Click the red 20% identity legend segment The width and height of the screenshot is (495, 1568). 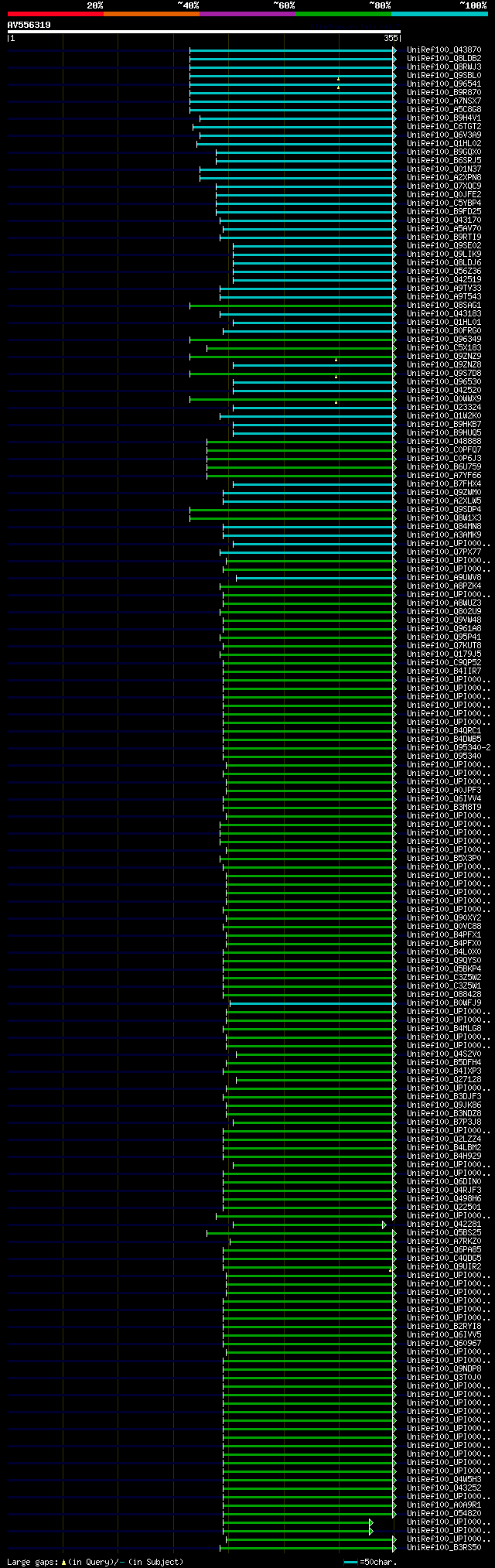click(x=56, y=14)
